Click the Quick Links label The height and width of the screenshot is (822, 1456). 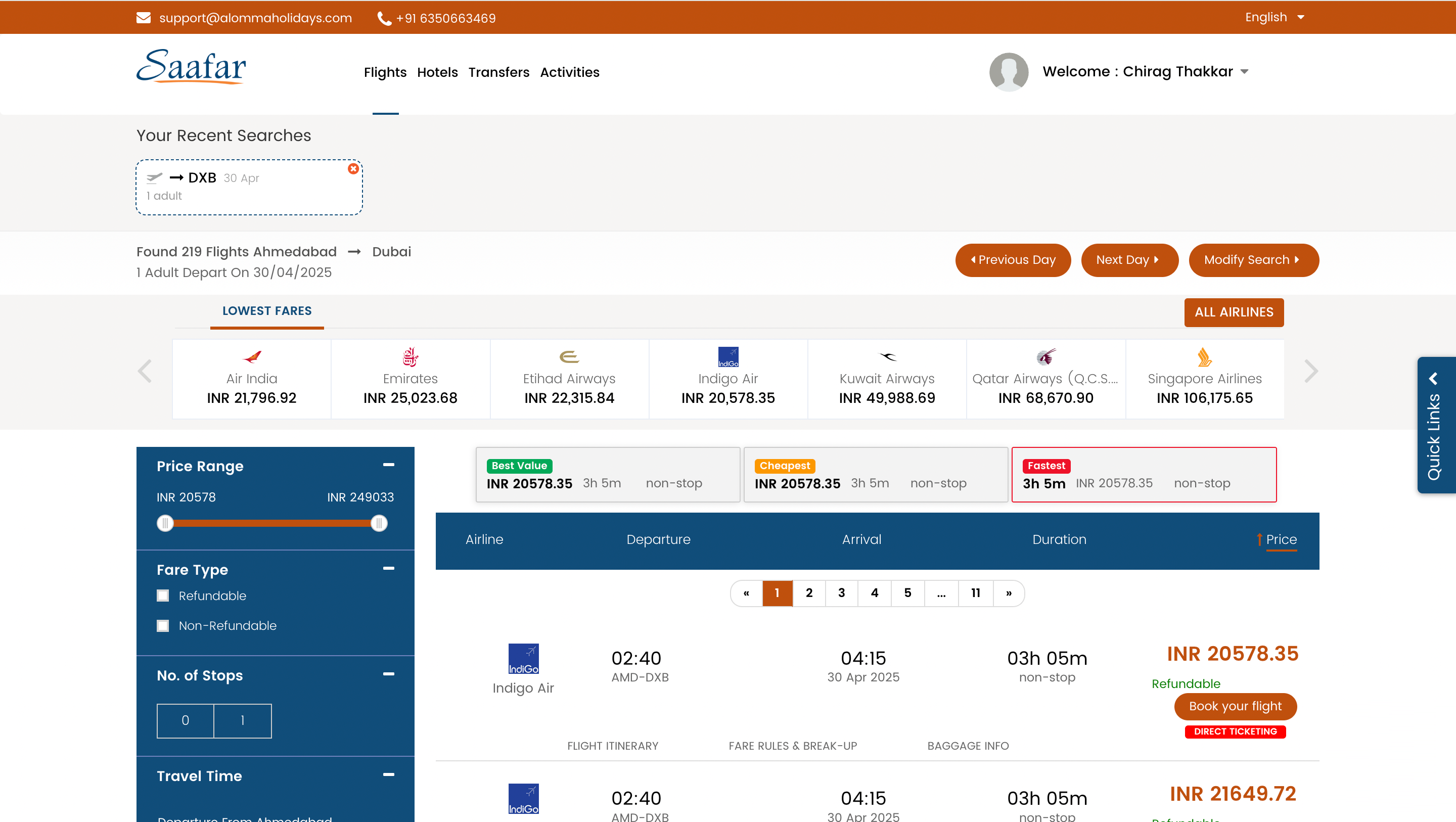point(1433,437)
